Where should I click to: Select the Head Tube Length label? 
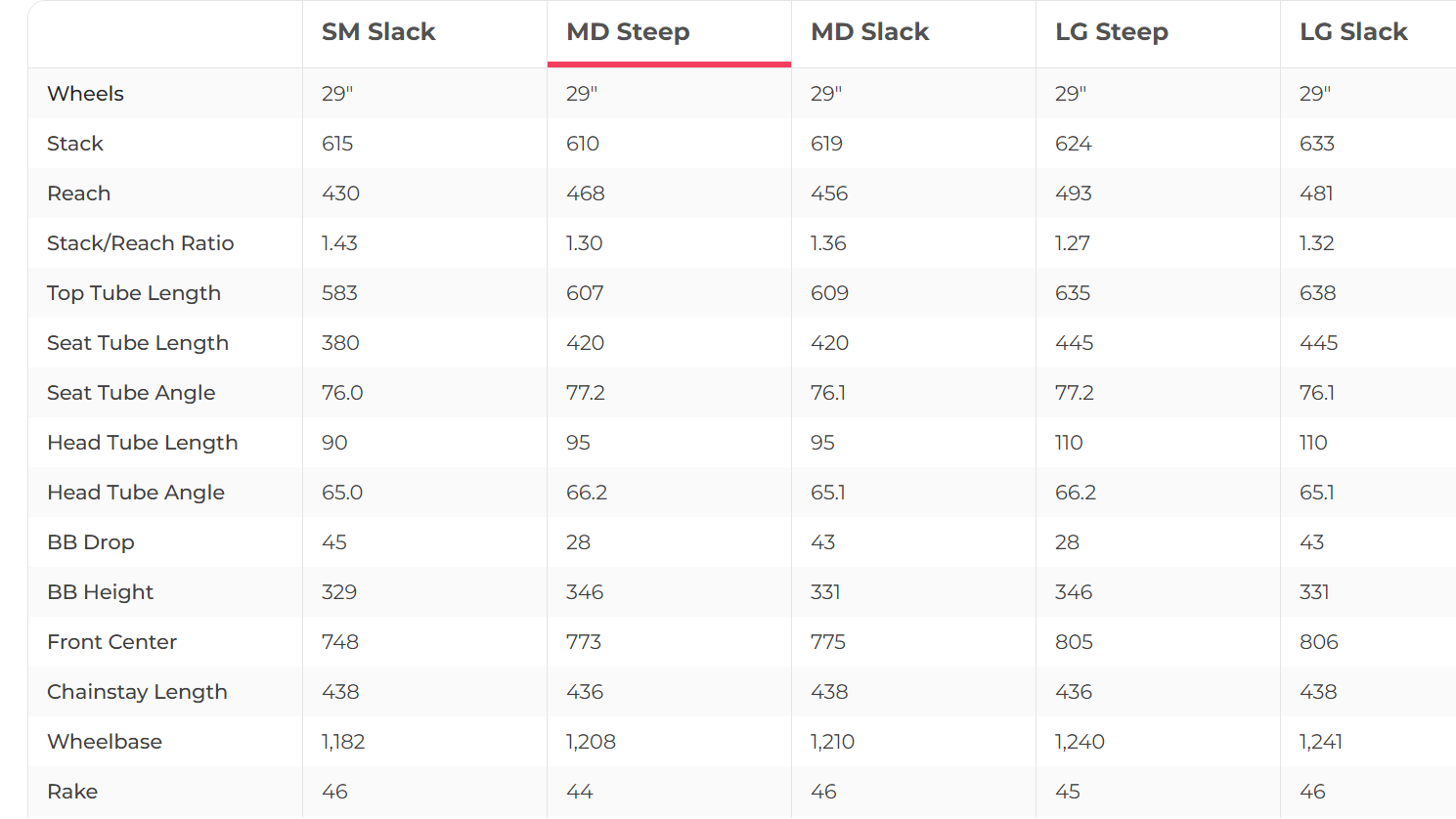pos(143,443)
